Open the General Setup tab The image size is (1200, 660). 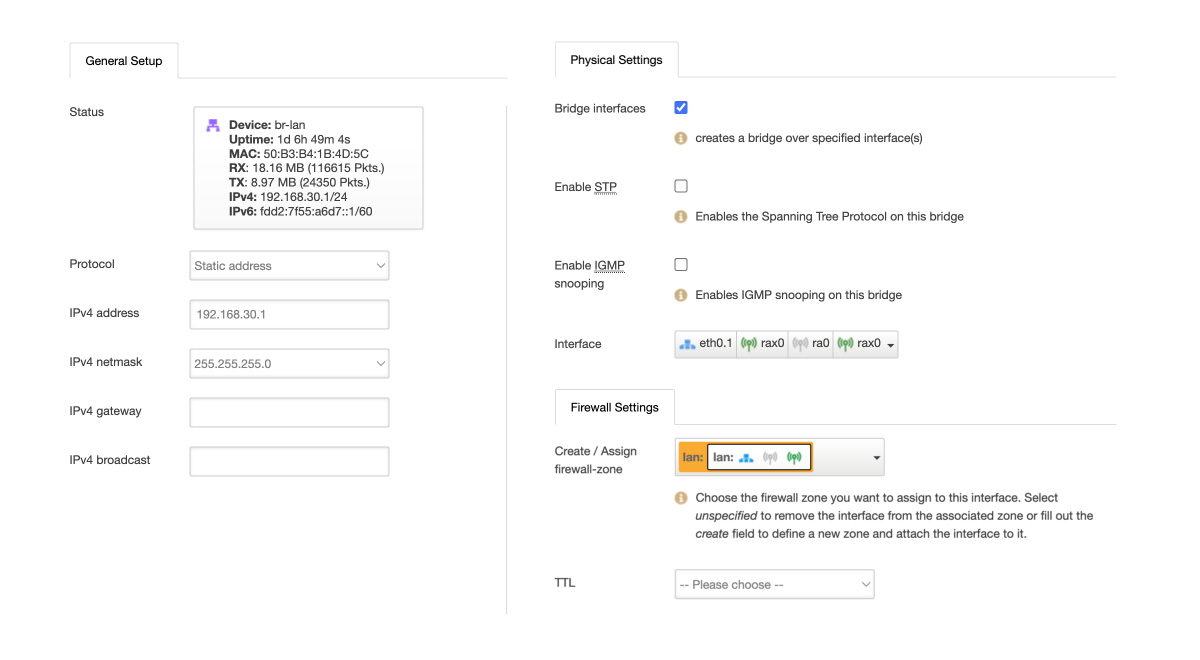(124, 61)
